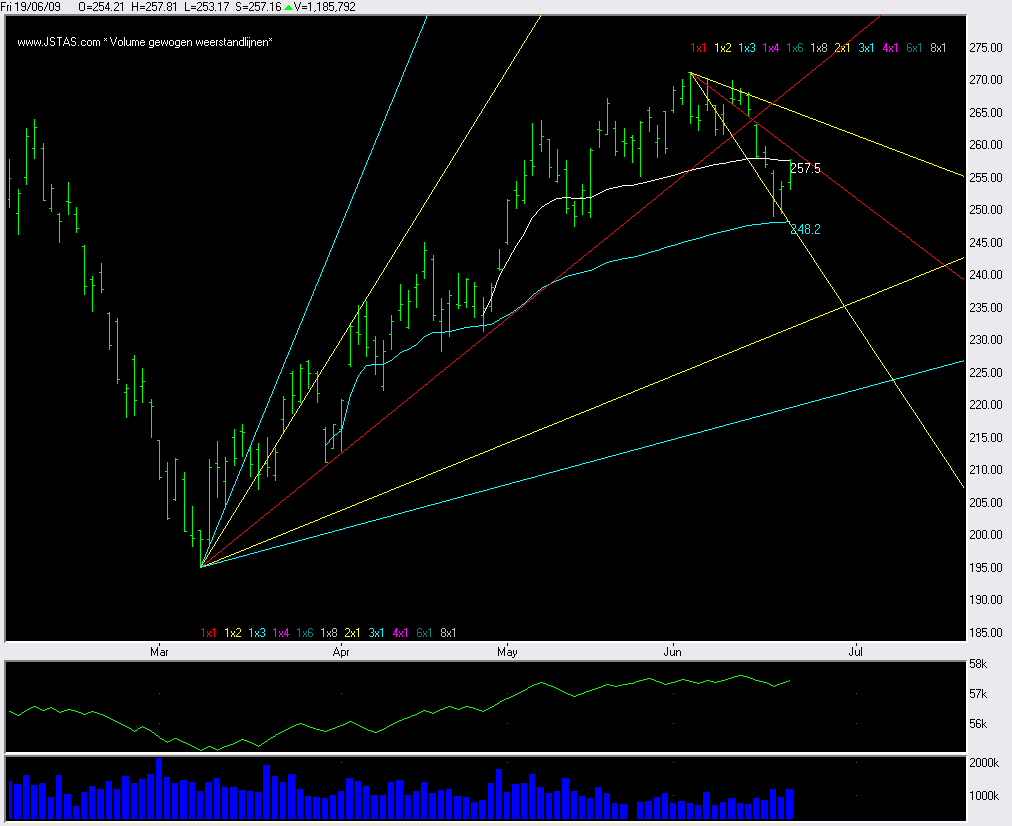Jump to the Jul label on time axis

click(x=856, y=652)
